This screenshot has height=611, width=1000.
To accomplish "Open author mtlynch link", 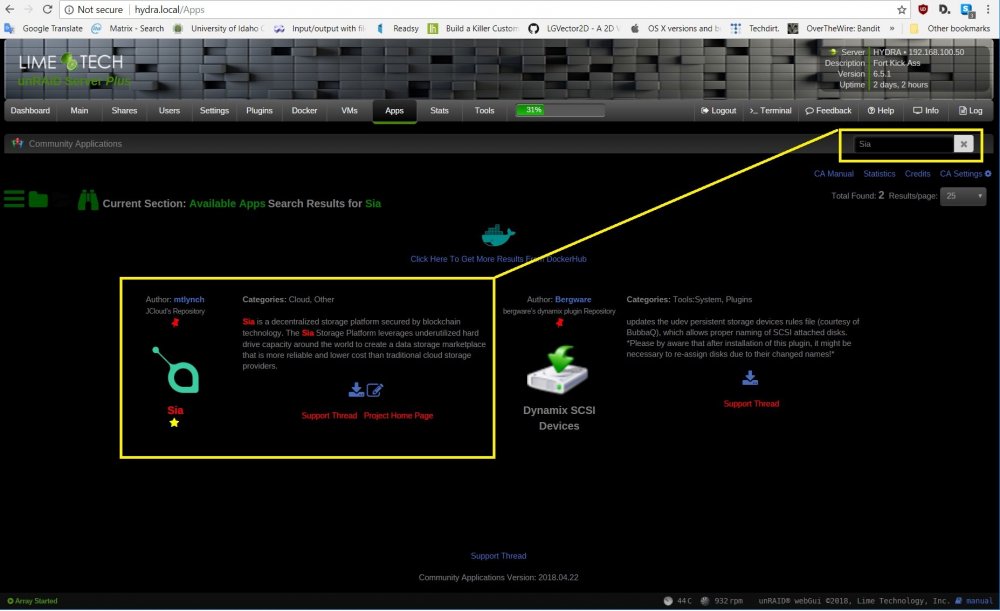I will [x=189, y=299].
